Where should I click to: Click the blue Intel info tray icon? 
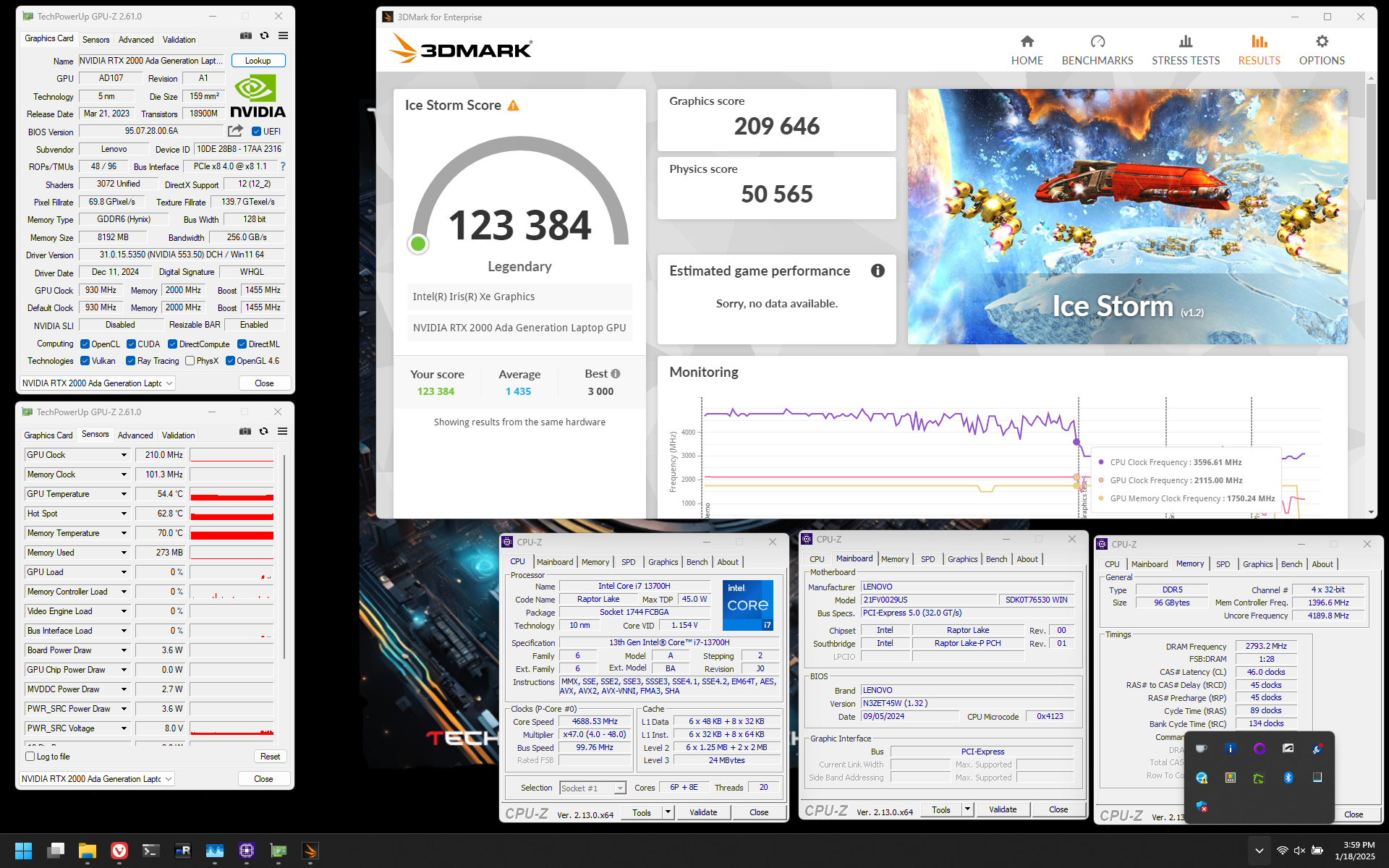(1231, 749)
